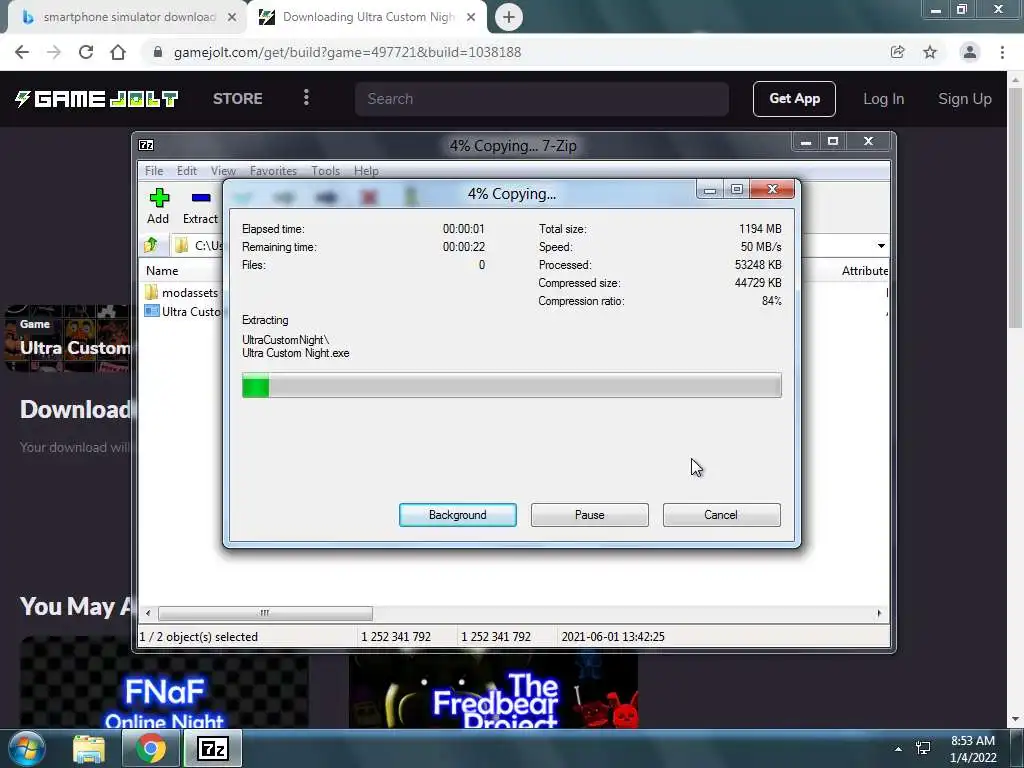Open the Windows Start menu

[x=27, y=748]
